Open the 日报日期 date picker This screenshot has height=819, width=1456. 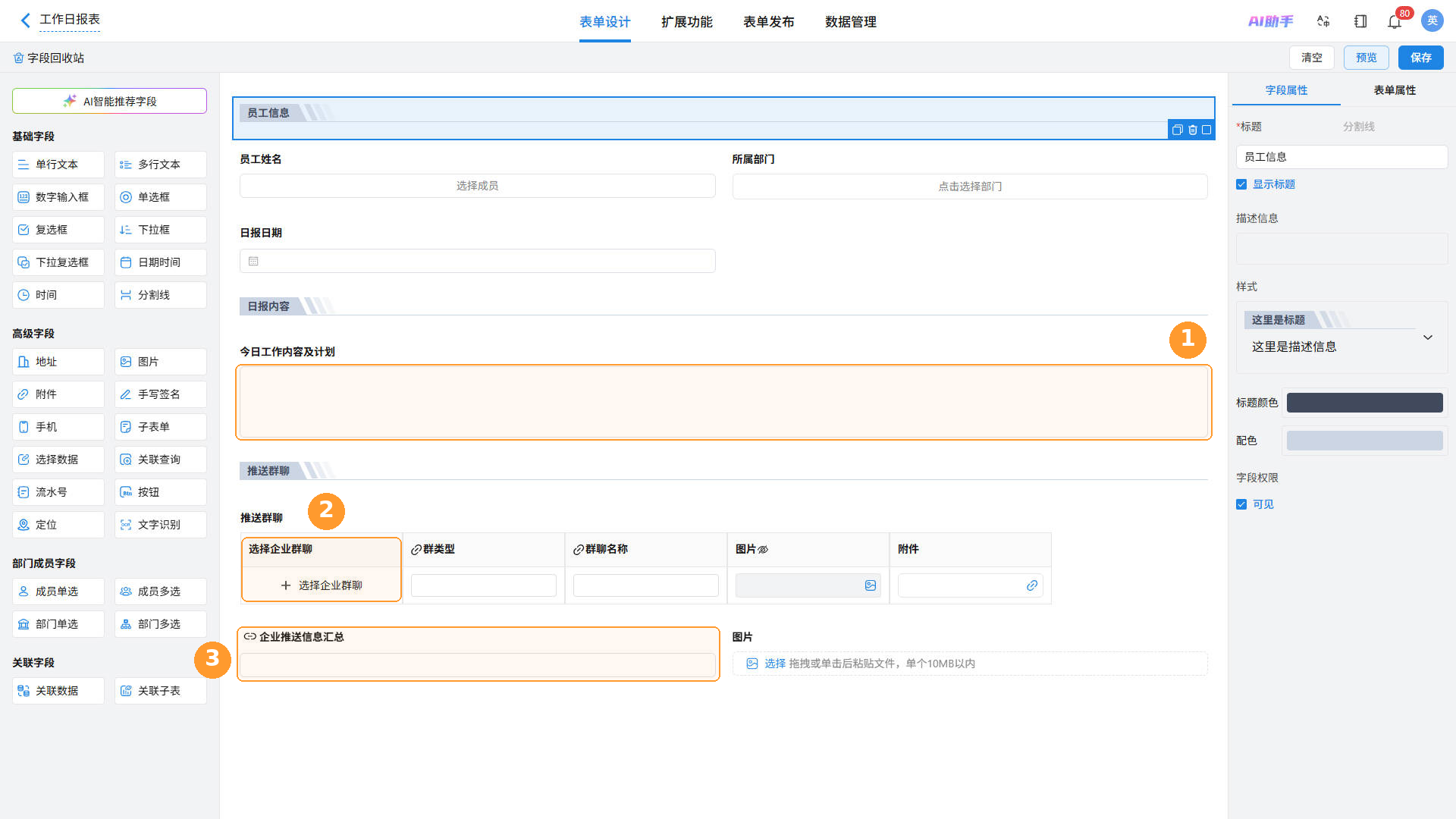click(x=478, y=261)
